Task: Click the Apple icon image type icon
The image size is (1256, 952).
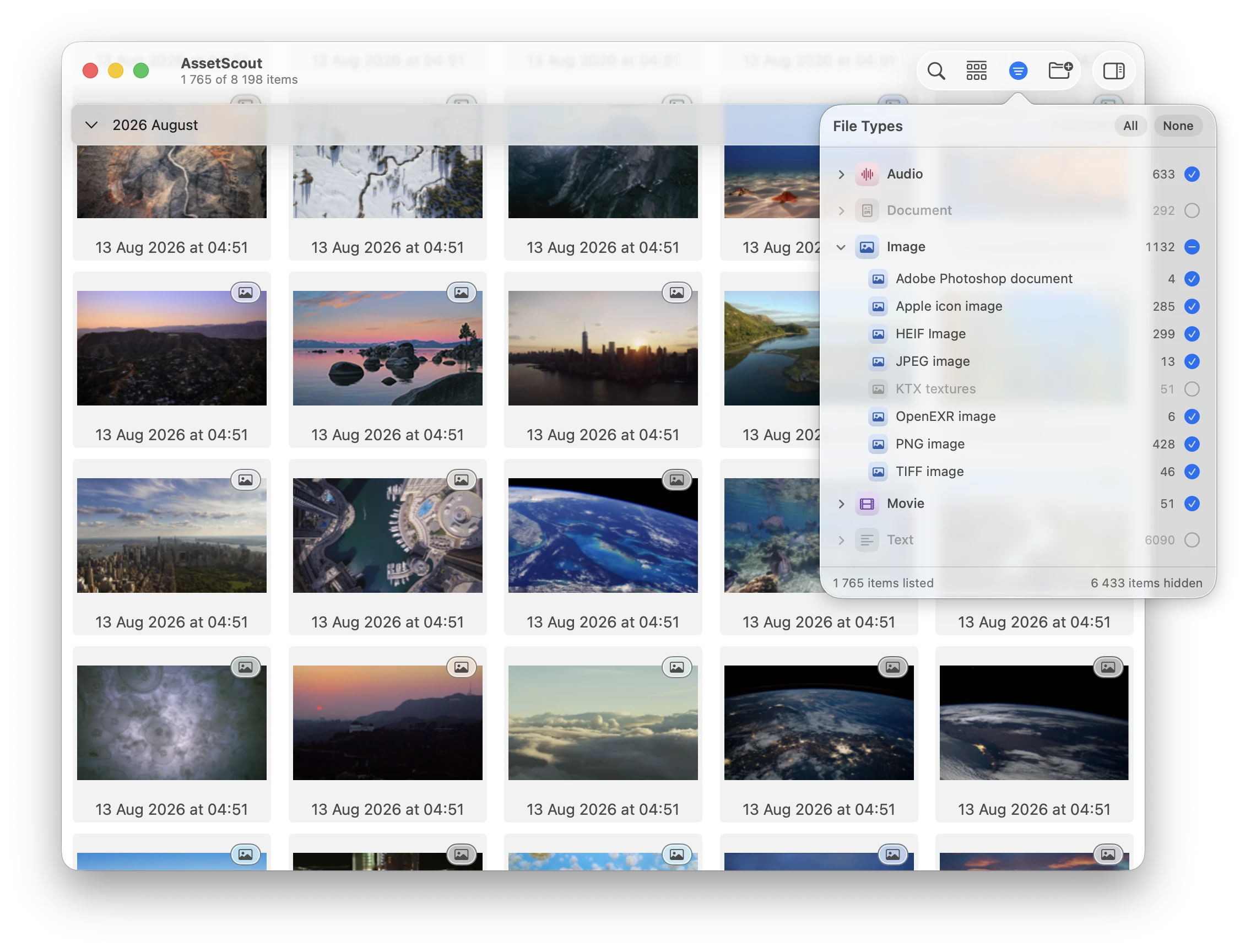Action: point(879,307)
